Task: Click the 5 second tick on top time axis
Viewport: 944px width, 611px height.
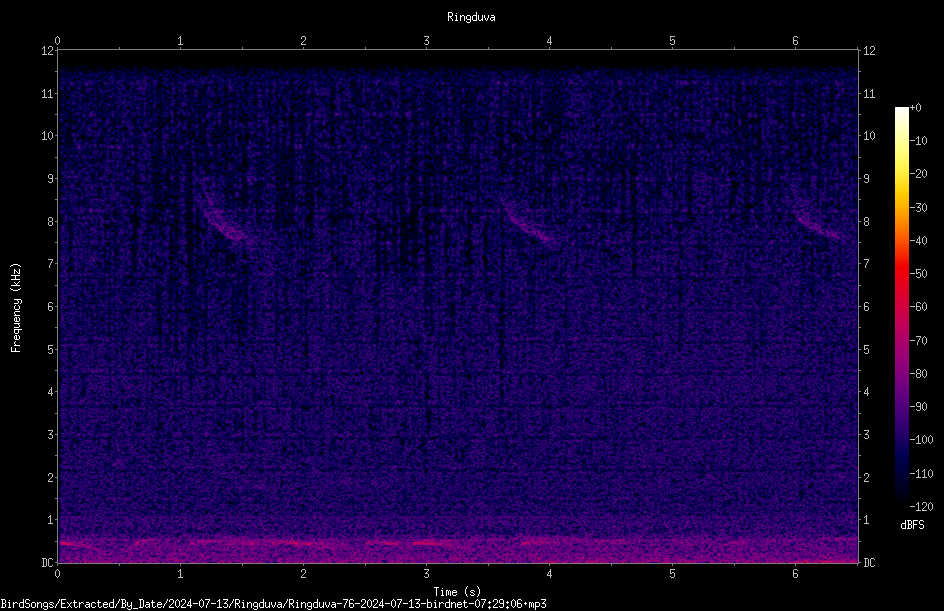Action: pyautogui.click(x=672, y=41)
